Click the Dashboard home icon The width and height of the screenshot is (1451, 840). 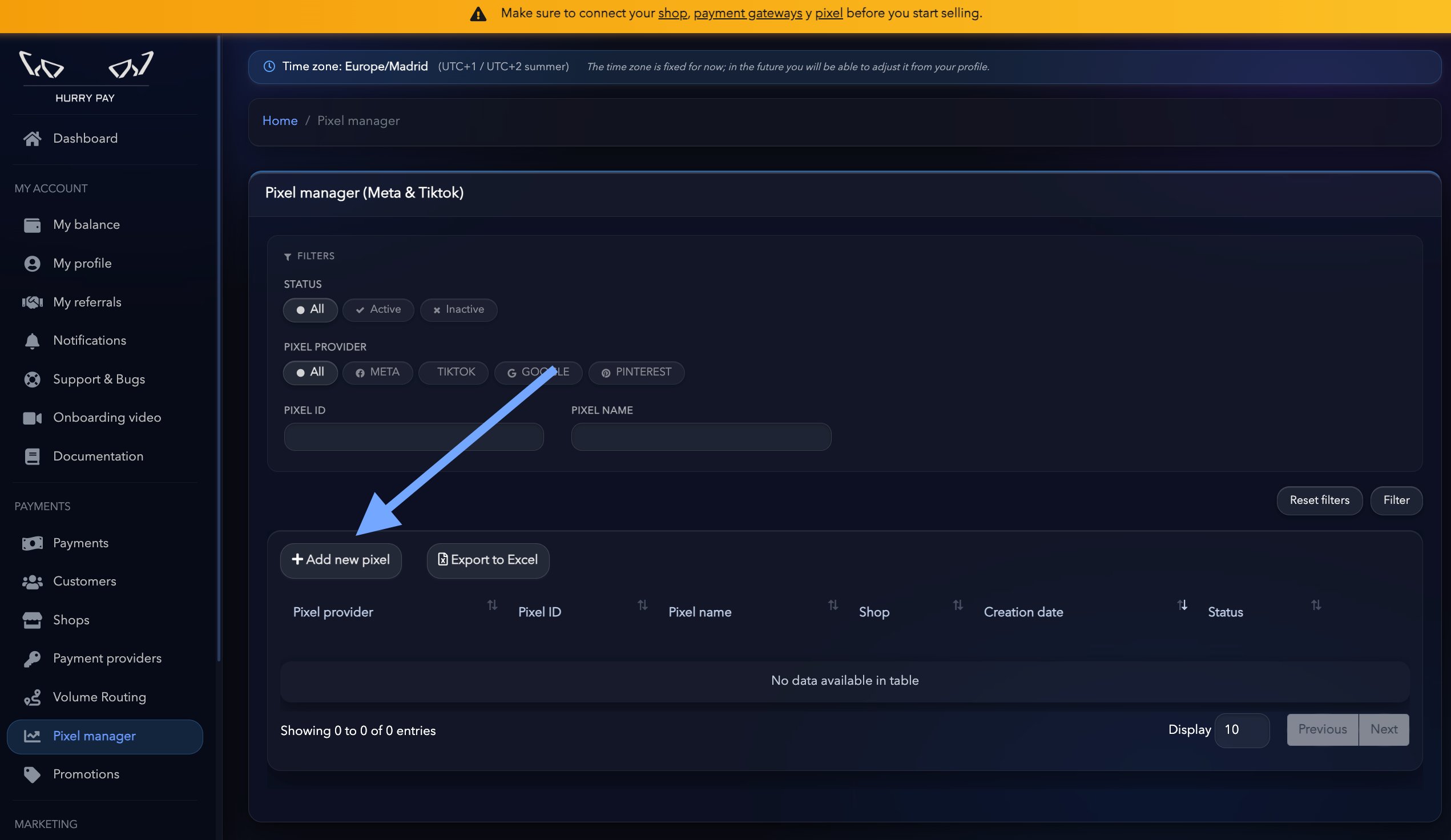32,139
